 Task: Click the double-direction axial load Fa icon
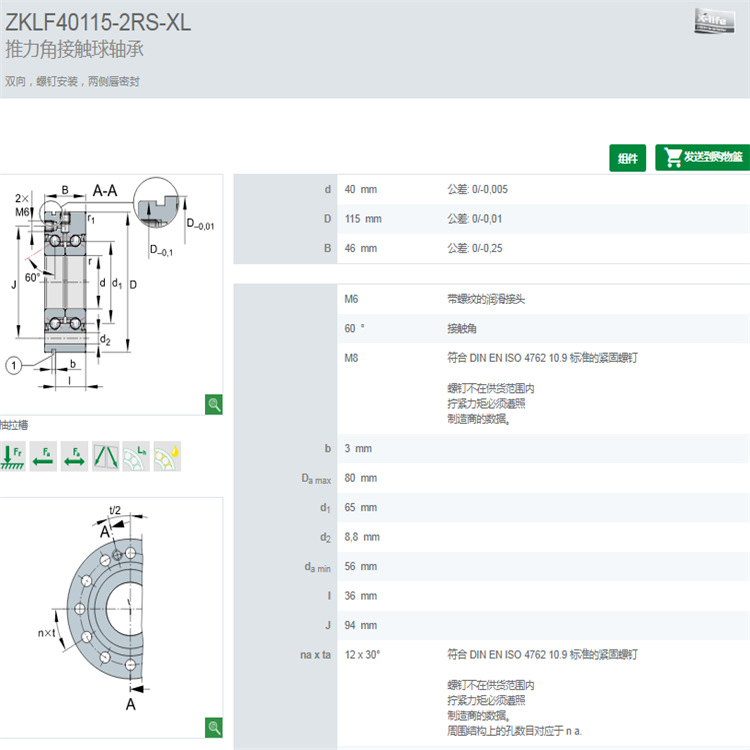pyautogui.click(x=74, y=456)
